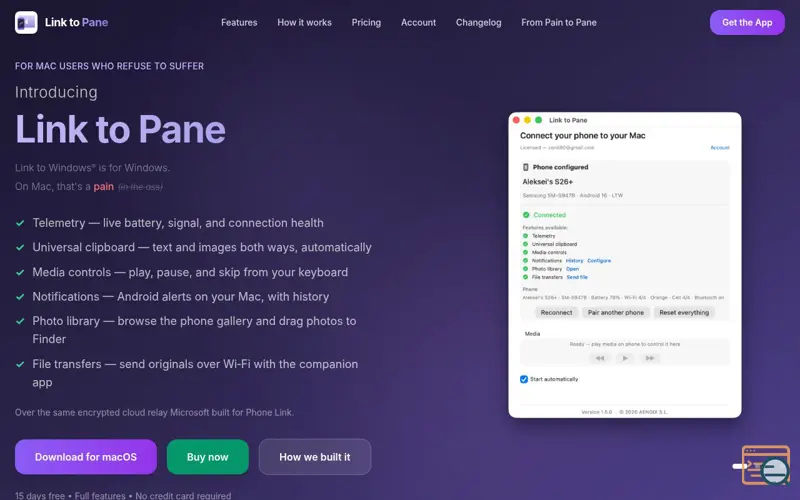Screen dimensions: 800x500
Task: Open notifications History link
Action: tap(574, 261)
